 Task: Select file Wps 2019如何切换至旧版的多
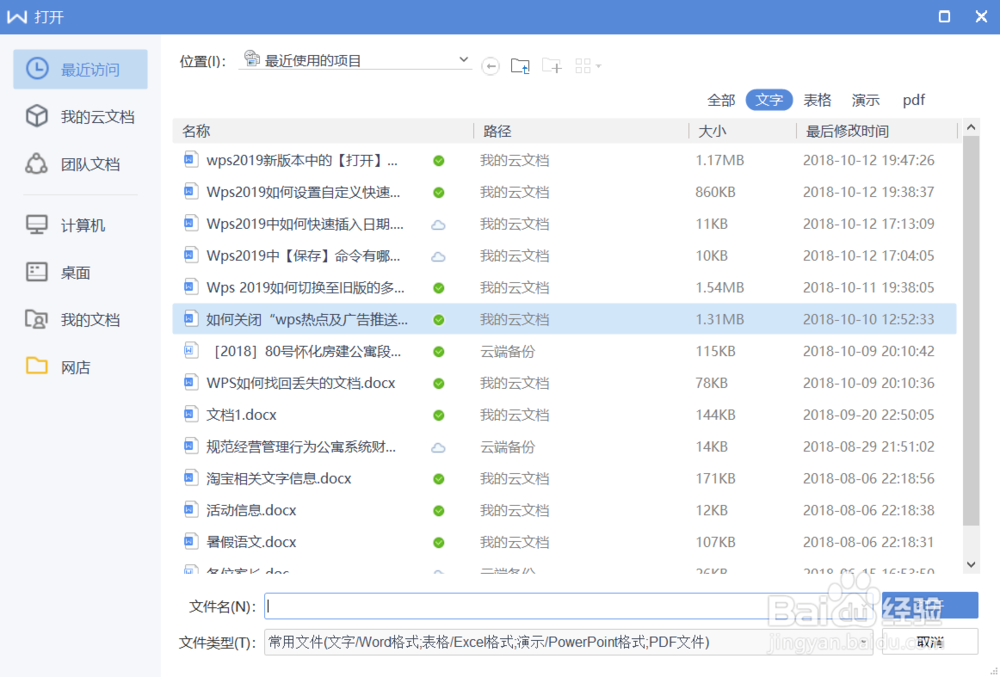point(564,288)
